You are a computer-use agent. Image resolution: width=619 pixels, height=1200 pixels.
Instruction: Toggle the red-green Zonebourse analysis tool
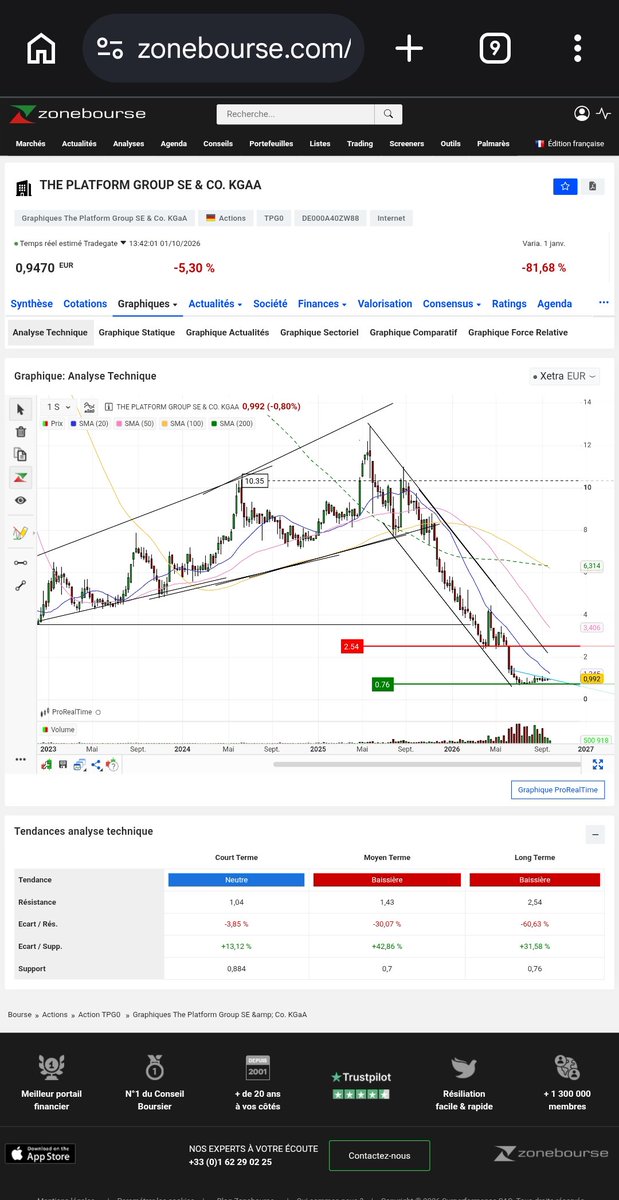click(21, 477)
